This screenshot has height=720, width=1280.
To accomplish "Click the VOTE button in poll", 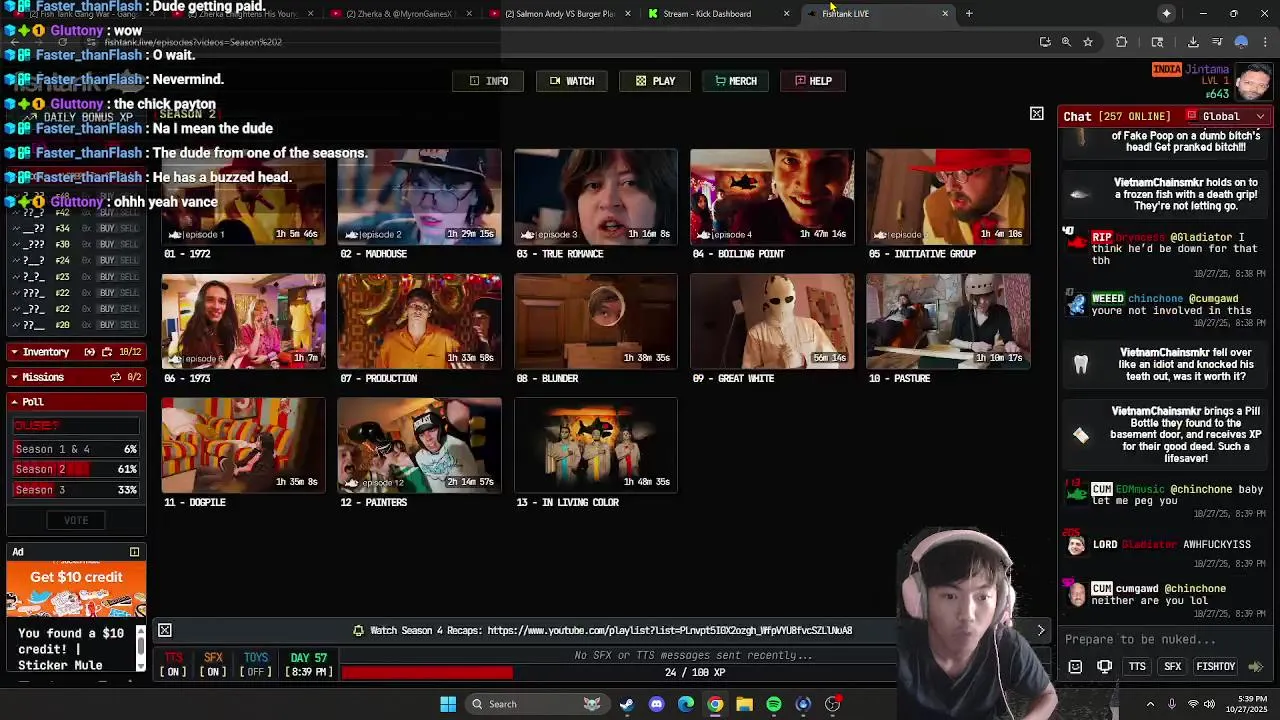I will coord(76,520).
